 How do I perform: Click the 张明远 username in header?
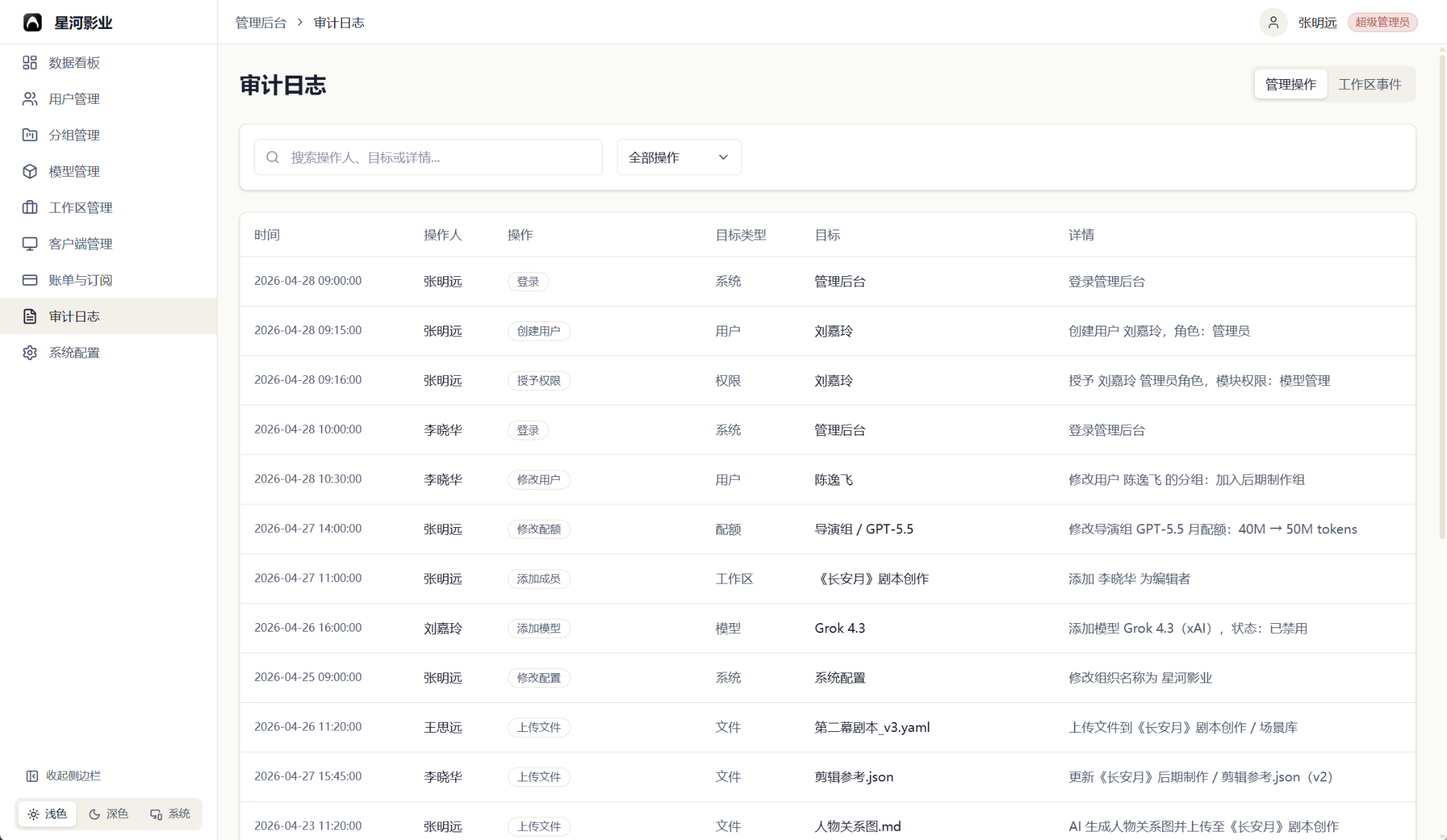(1317, 23)
